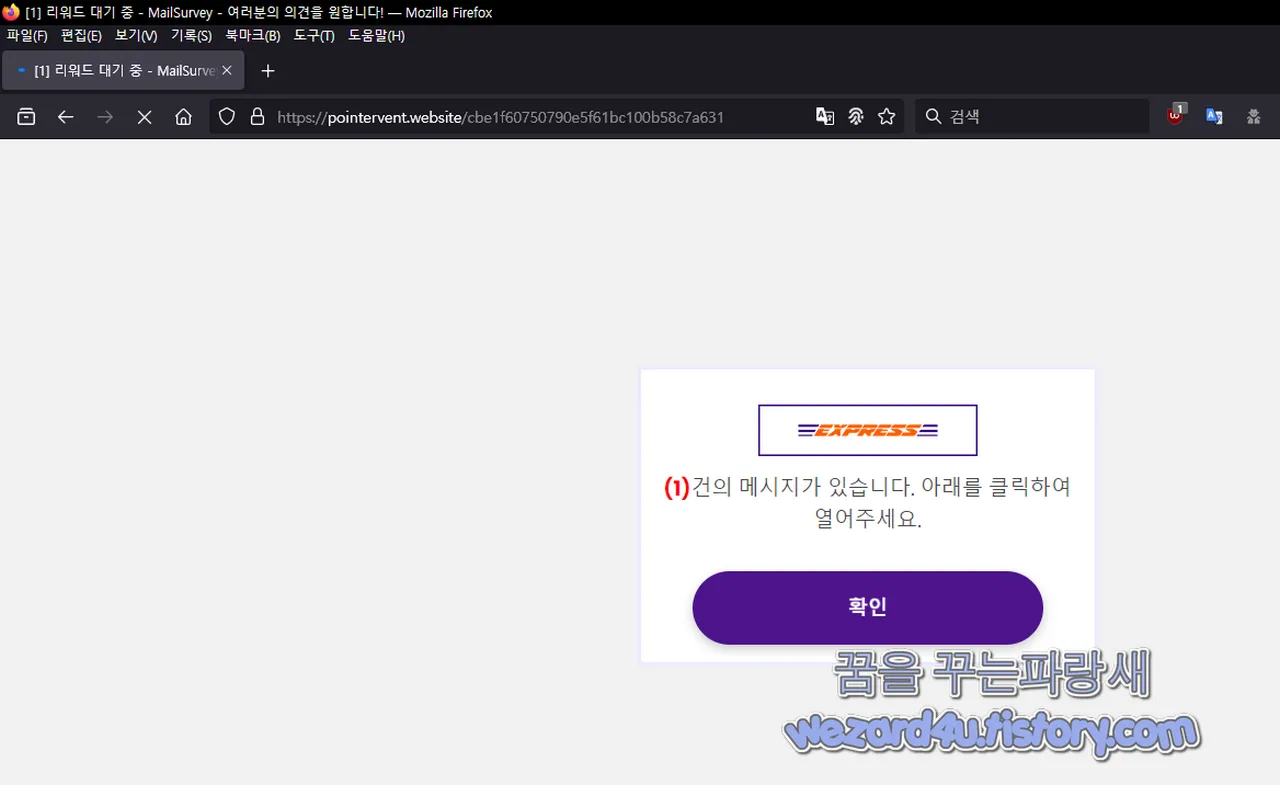Click the Firefox logo in title bar
This screenshot has width=1280, height=785.
point(11,12)
